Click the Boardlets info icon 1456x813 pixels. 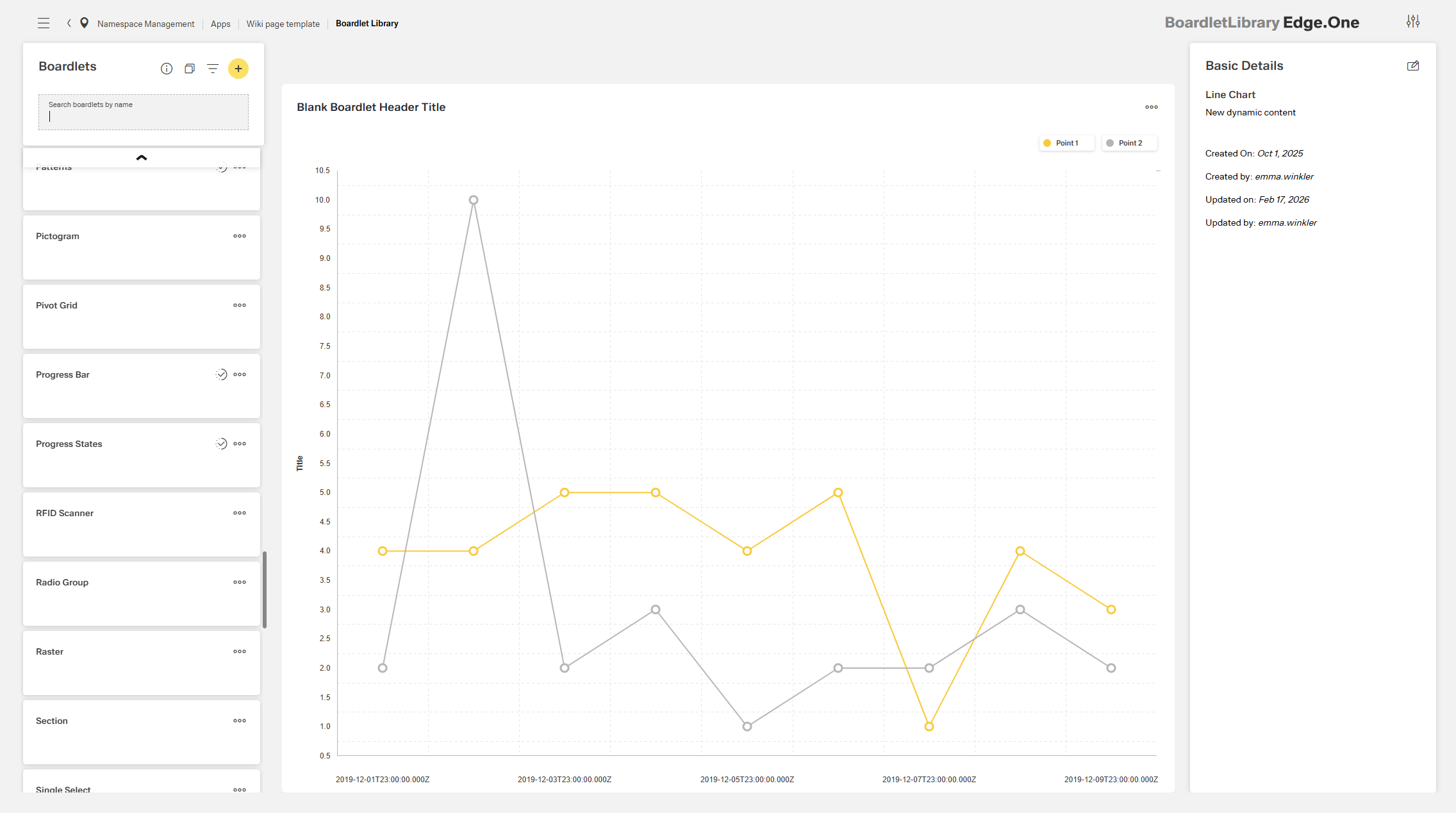click(x=167, y=69)
